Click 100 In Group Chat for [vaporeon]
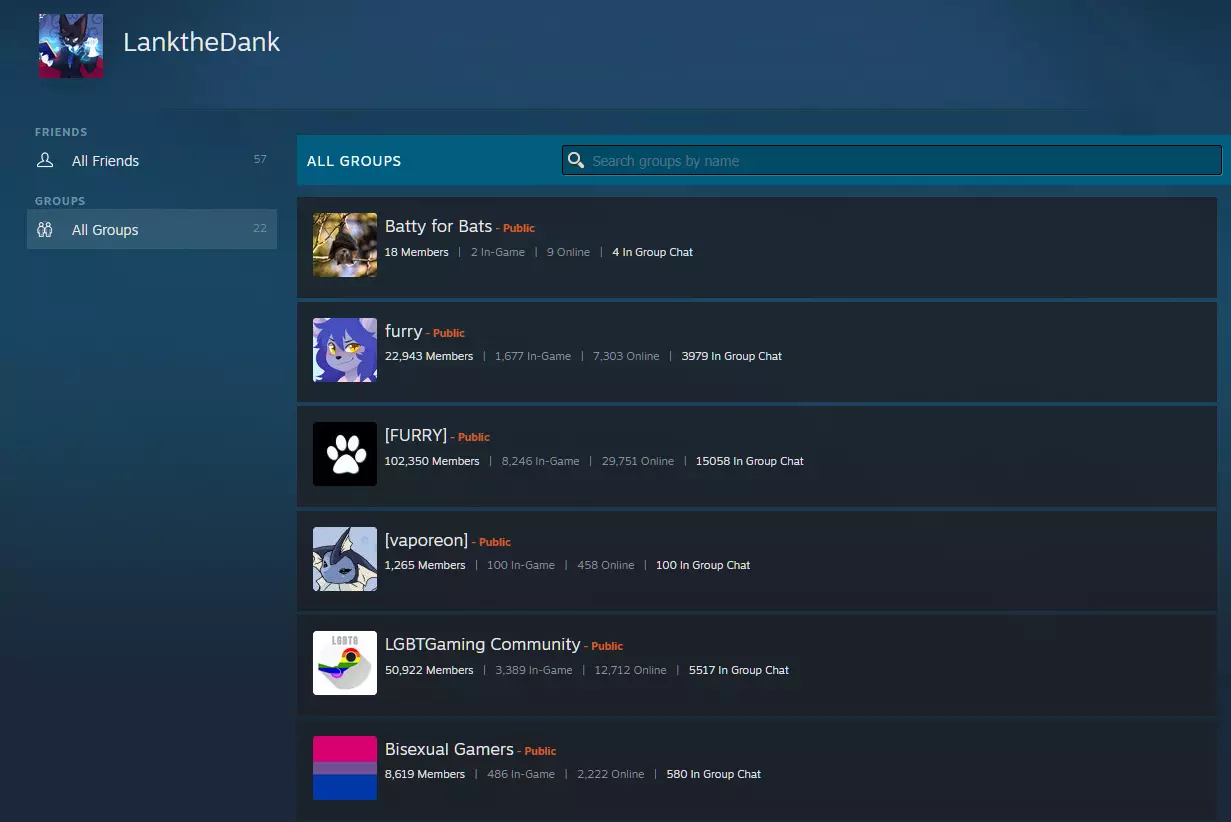 click(x=703, y=565)
